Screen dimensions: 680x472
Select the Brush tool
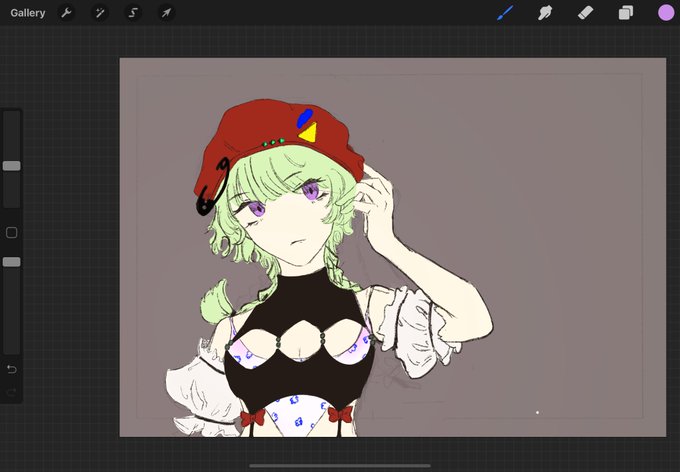(x=505, y=13)
